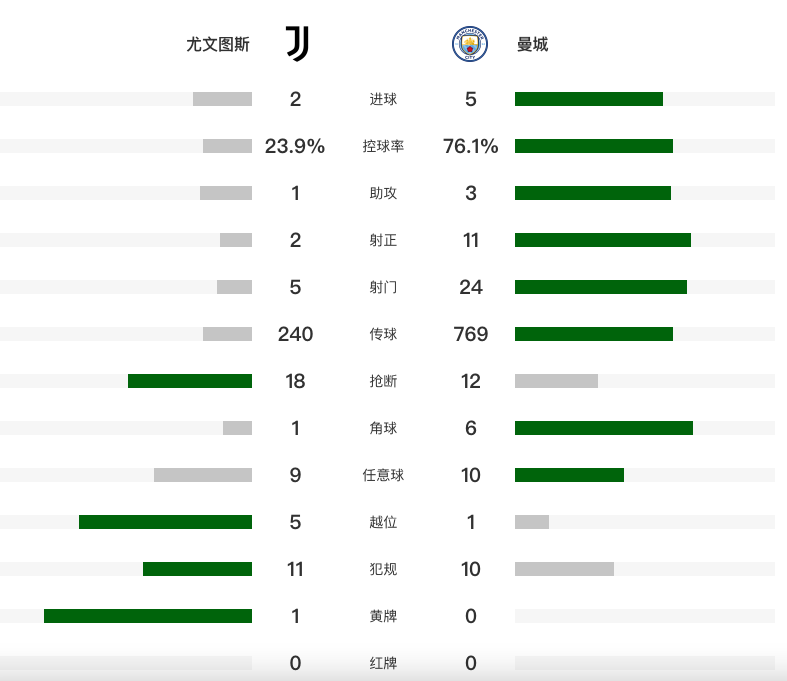This screenshot has height=681, width=787.
Task: Open the 尤文图斯 team name link
Action: pyautogui.click(x=218, y=44)
